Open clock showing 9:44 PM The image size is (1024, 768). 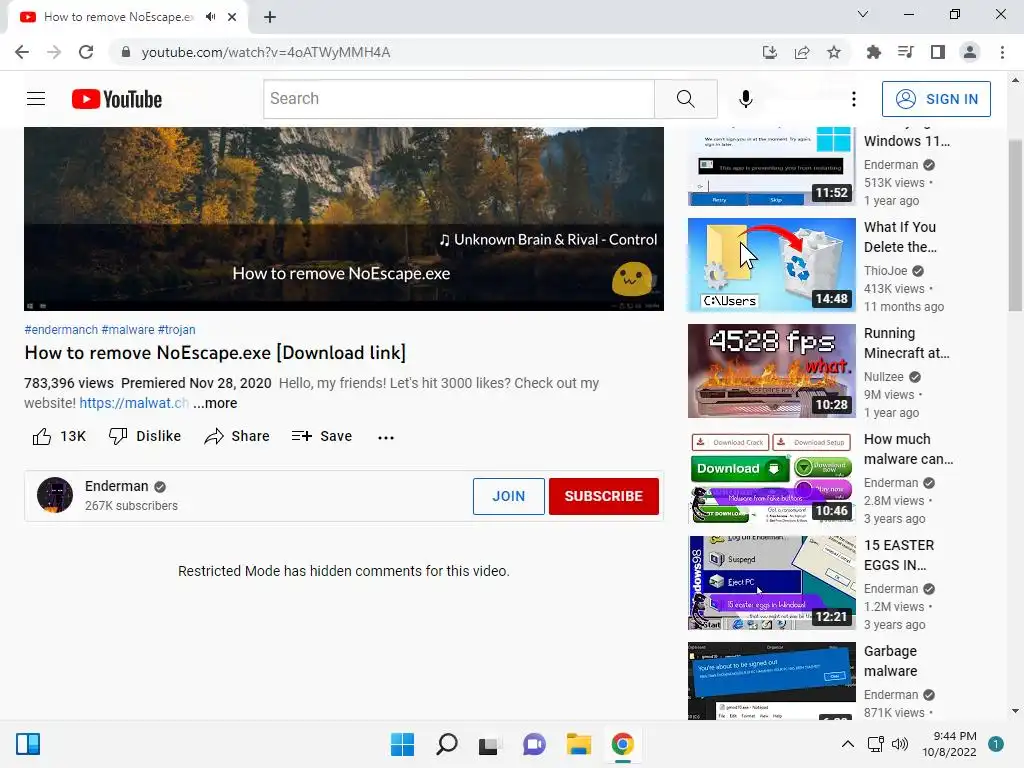pos(954,736)
